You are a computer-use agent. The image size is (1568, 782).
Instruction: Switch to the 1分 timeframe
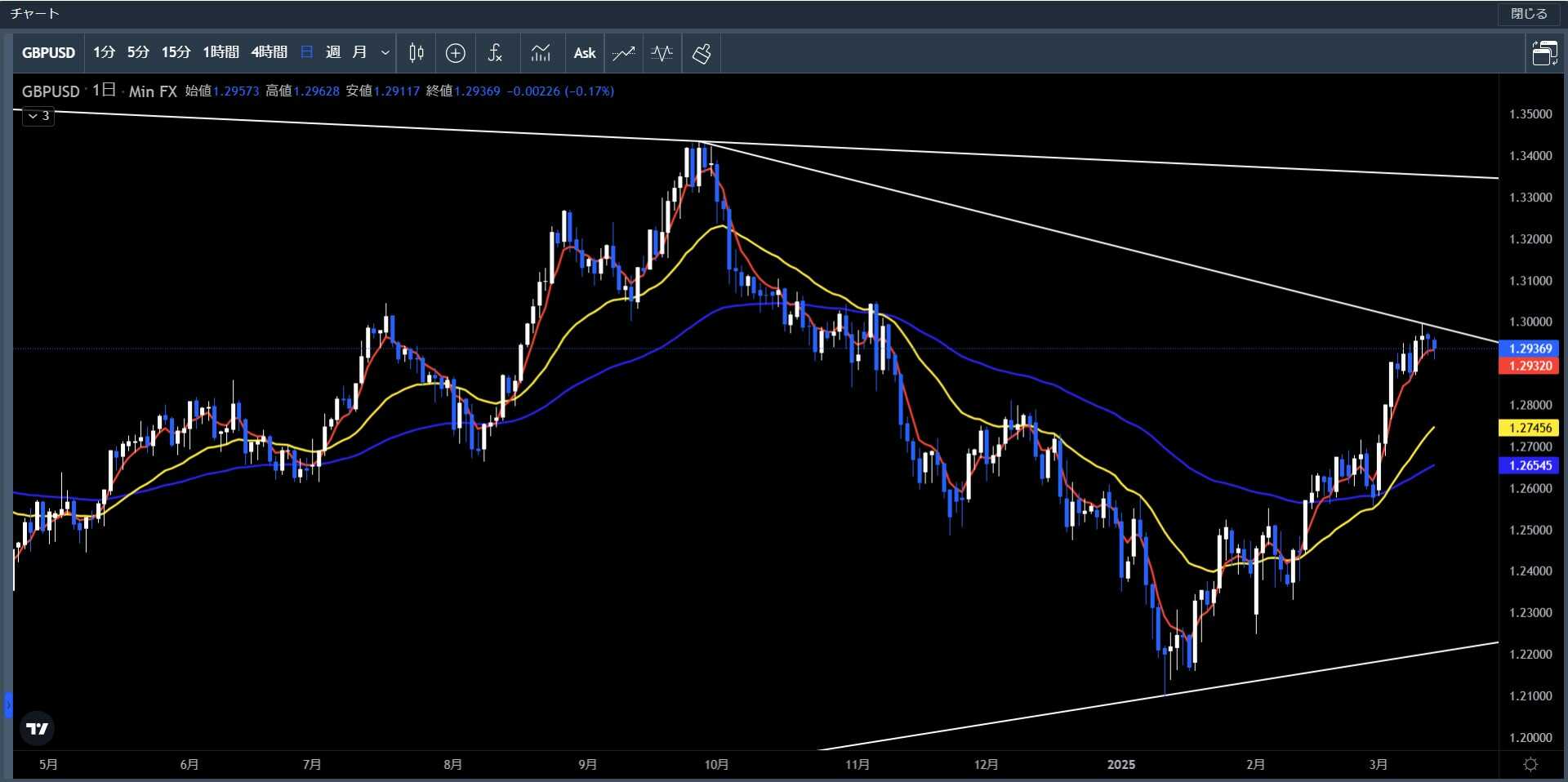(105, 52)
